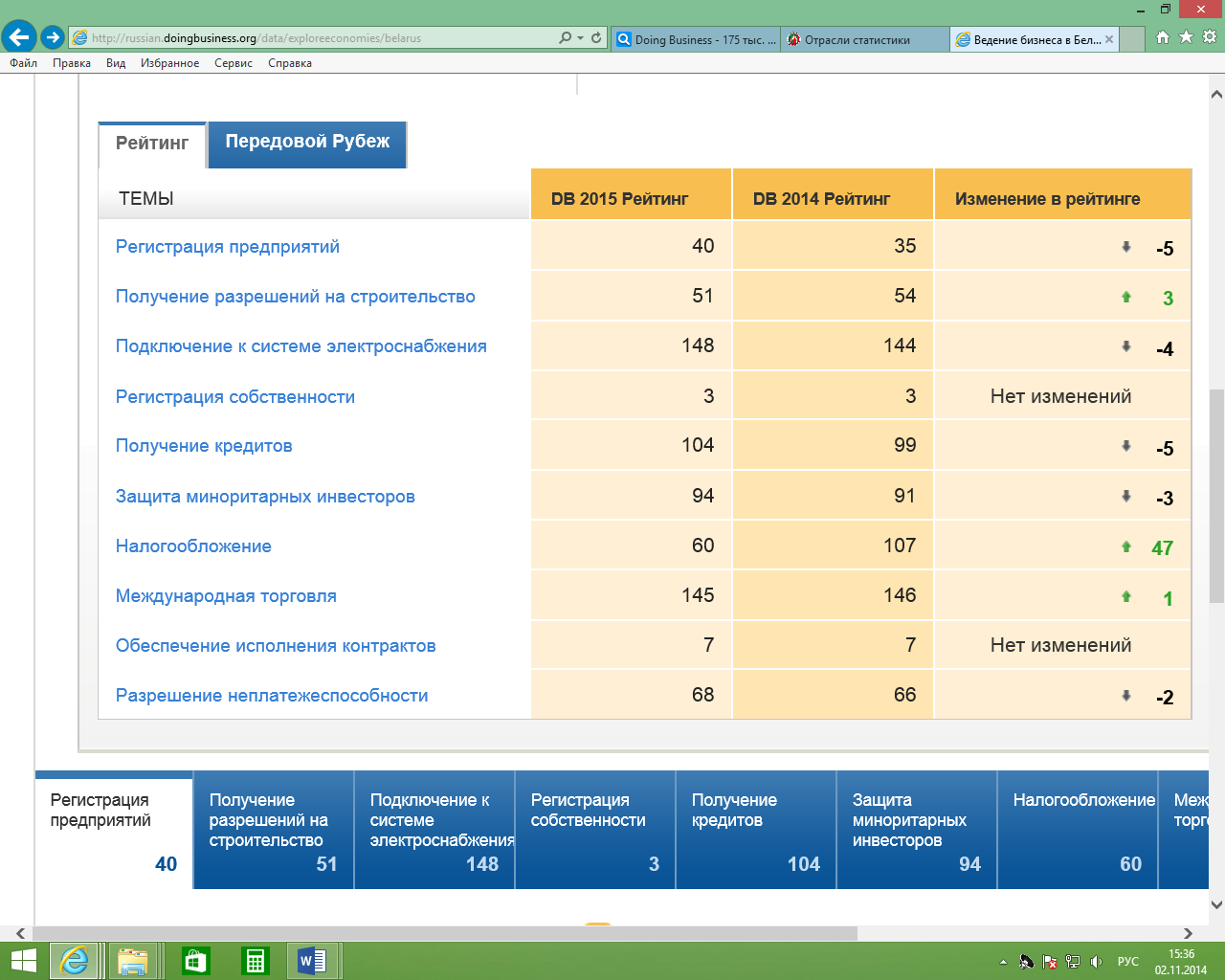This screenshot has width=1225, height=980.
Task: Click down arrow in Разрешение неплатежеспособности row
Action: point(1126,696)
